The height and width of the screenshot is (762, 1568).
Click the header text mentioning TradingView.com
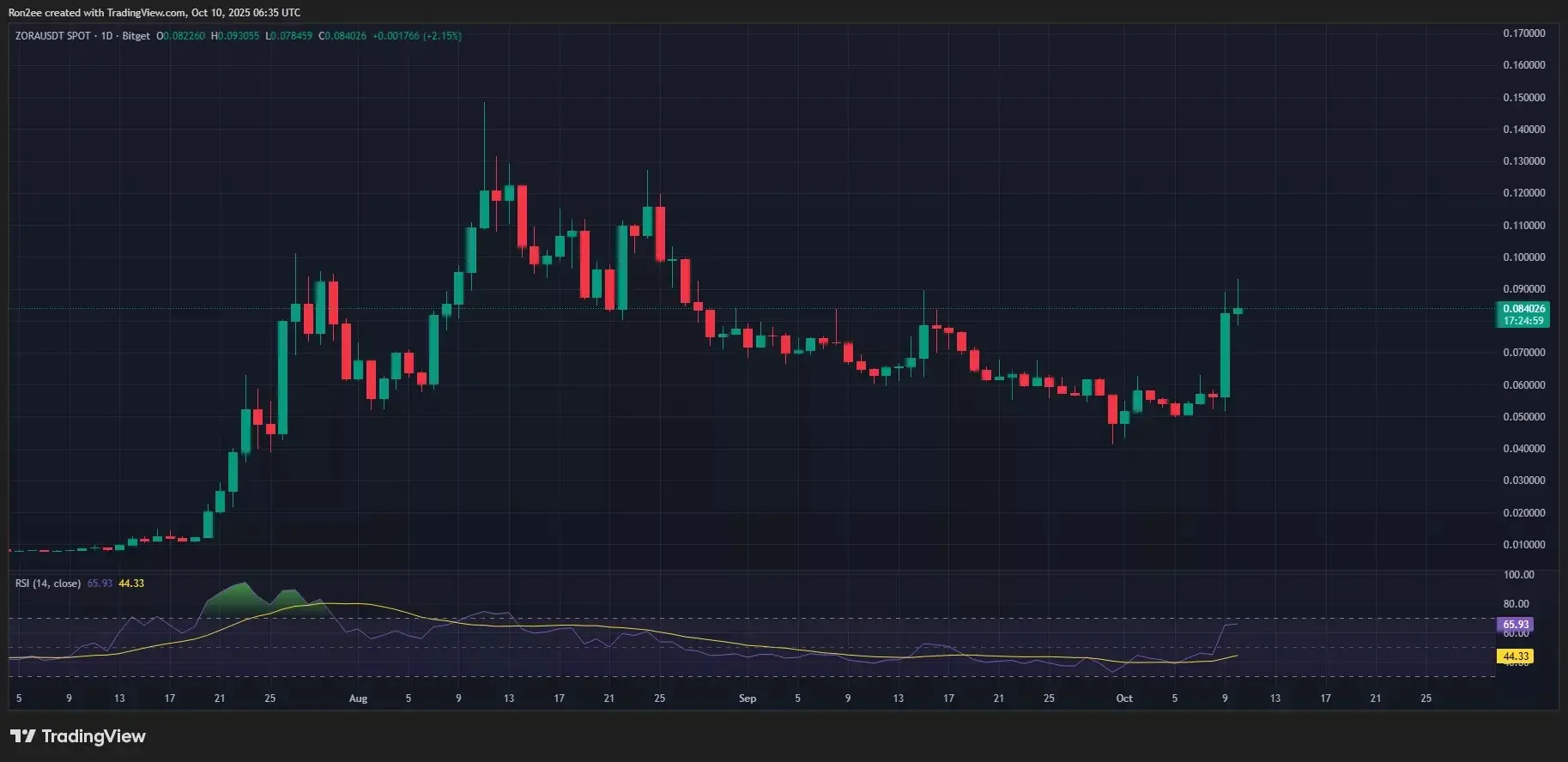tap(154, 13)
